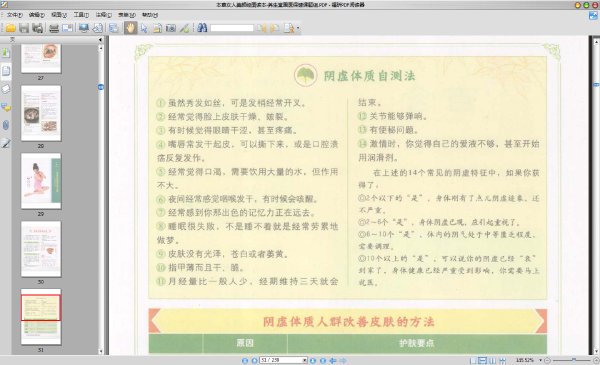Open the sixth menu bar item
The image size is (600, 365).
[x=127, y=15]
